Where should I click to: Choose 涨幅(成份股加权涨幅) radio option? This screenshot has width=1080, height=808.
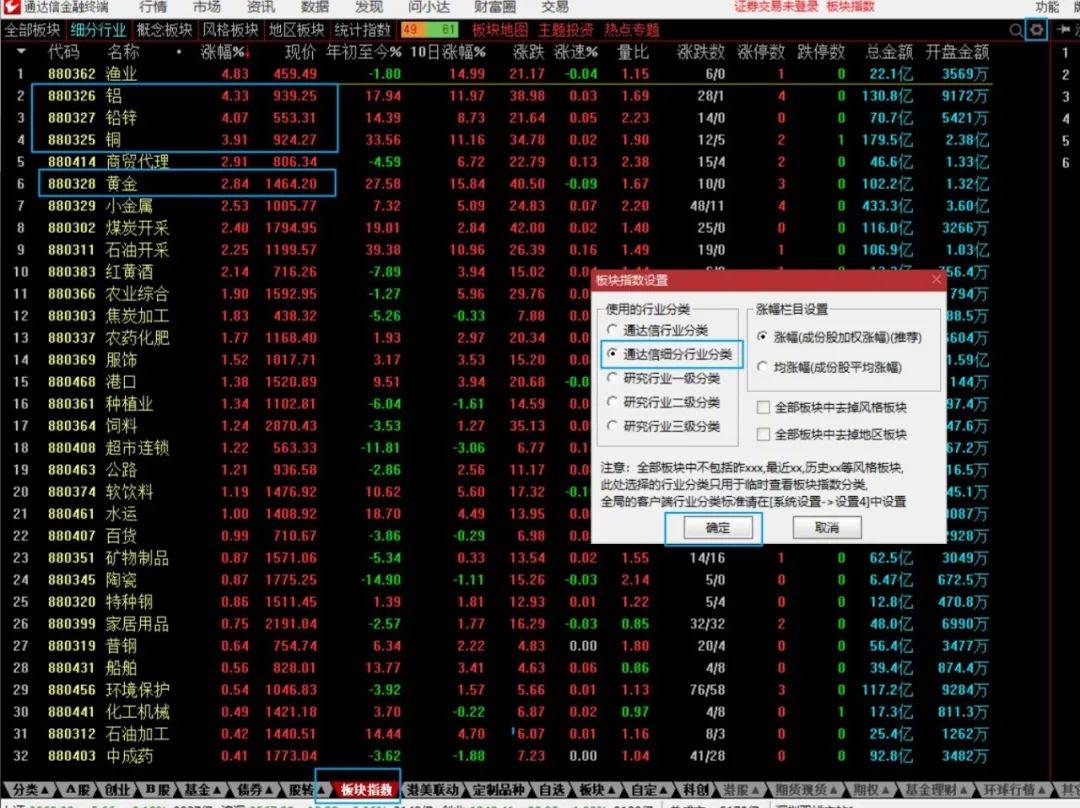(762, 337)
